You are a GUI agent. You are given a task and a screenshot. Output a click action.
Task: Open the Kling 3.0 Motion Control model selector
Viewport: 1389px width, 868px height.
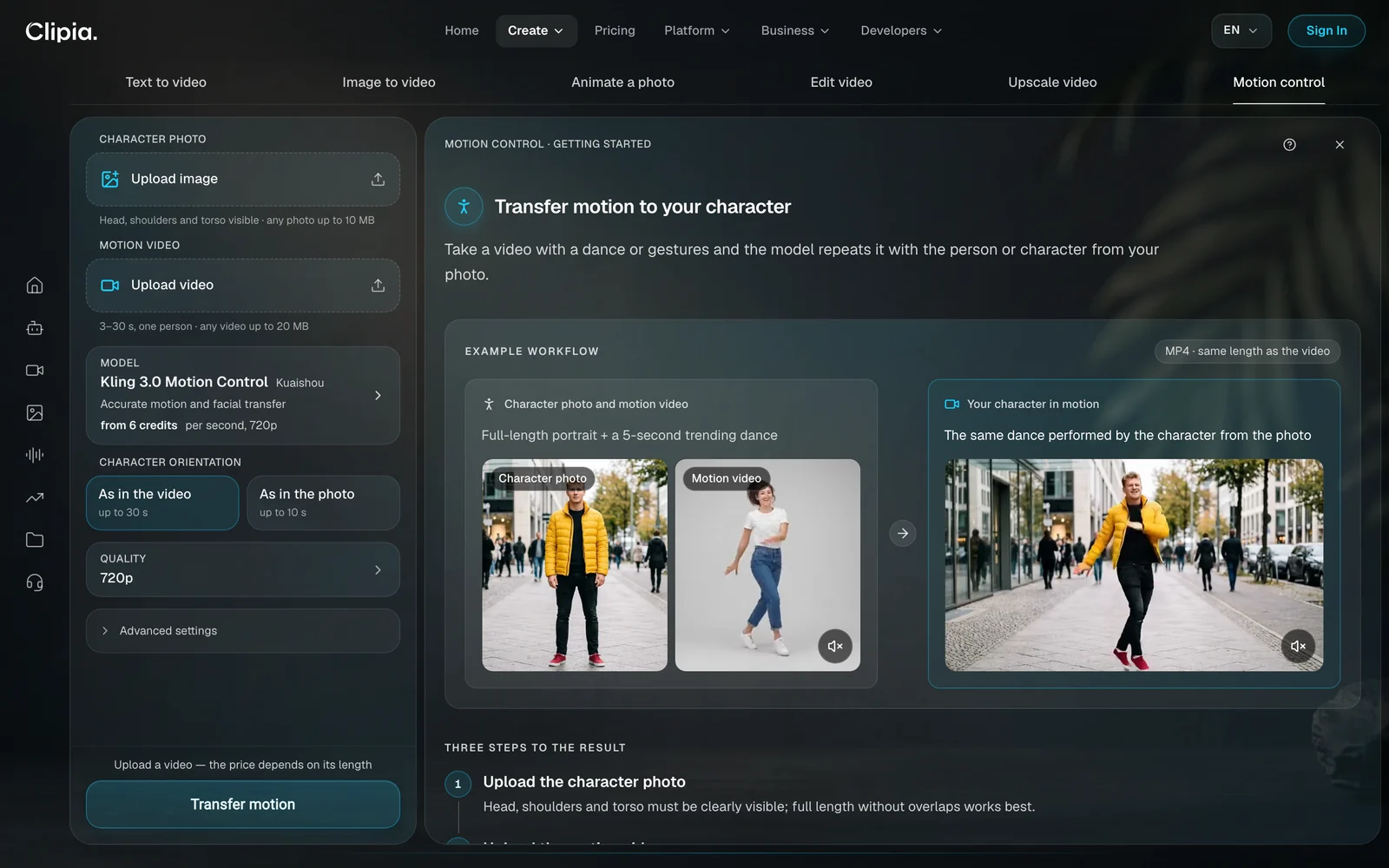[x=243, y=396]
